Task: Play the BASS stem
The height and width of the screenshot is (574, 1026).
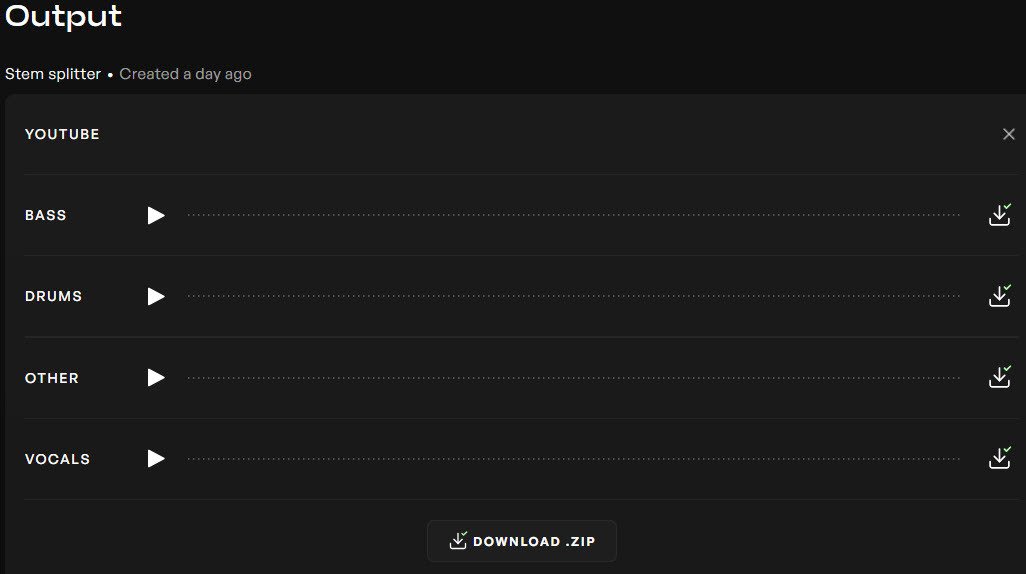Action: click(x=156, y=215)
